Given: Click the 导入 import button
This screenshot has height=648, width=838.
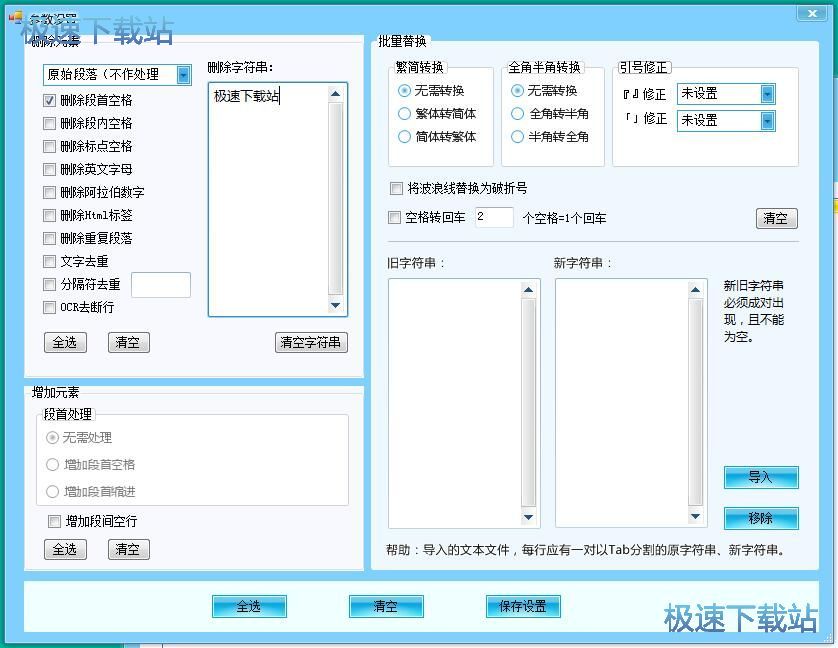Looking at the screenshot, I should pyautogui.click(x=761, y=477).
